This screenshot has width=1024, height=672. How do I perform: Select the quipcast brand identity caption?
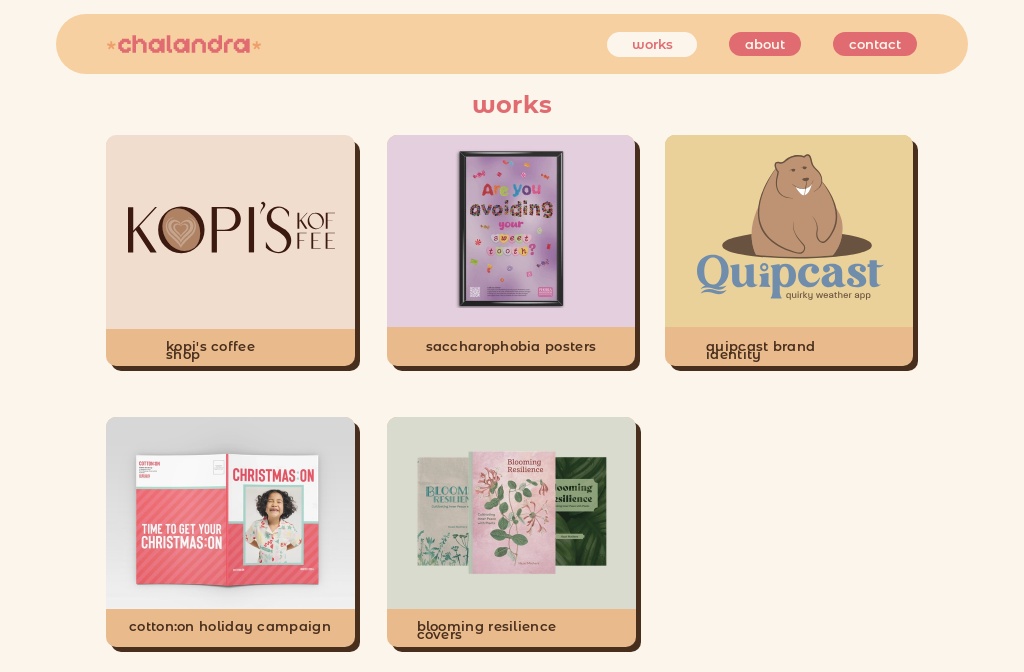tap(760, 350)
